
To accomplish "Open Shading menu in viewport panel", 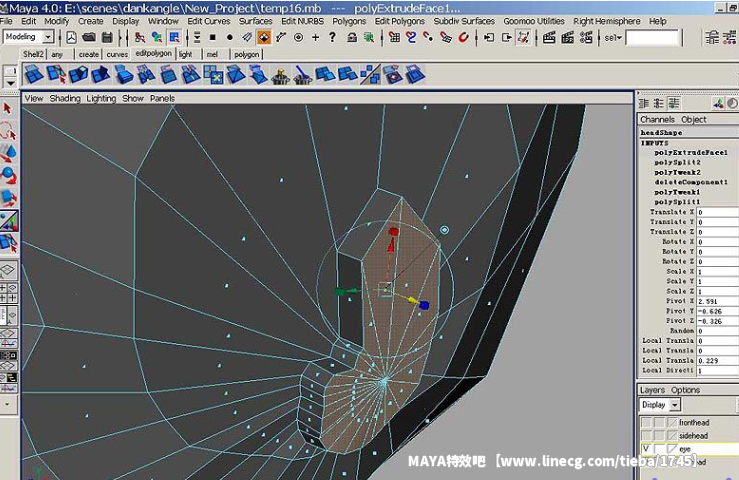I will pyautogui.click(x=65, y=98).
